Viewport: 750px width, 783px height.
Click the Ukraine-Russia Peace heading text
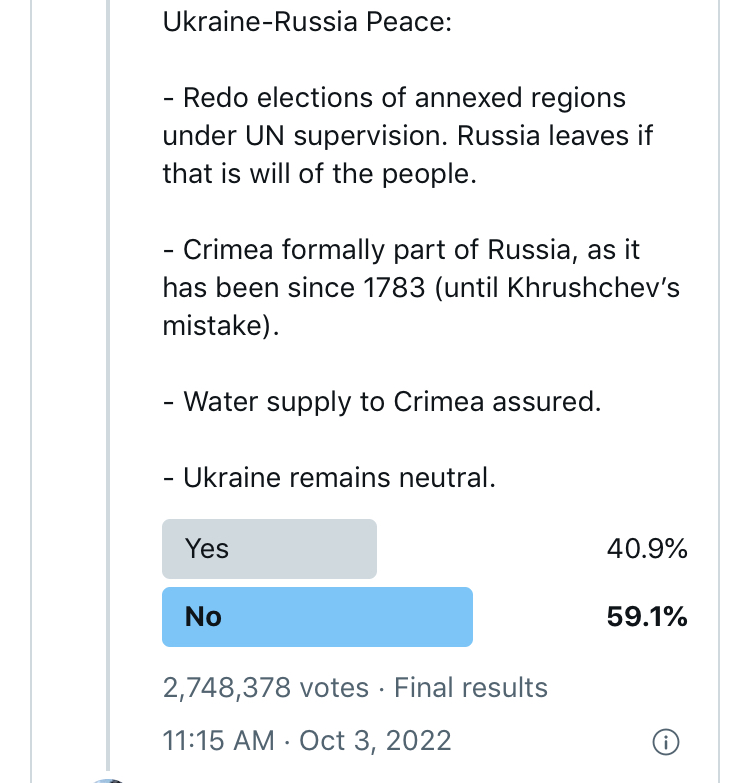(x=307, y=22)
